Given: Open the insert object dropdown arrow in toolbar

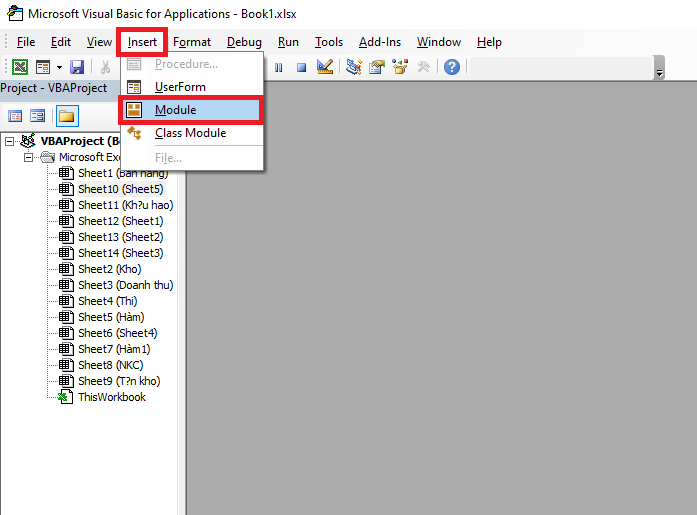Looking at the screenshot, I should 59,68.
